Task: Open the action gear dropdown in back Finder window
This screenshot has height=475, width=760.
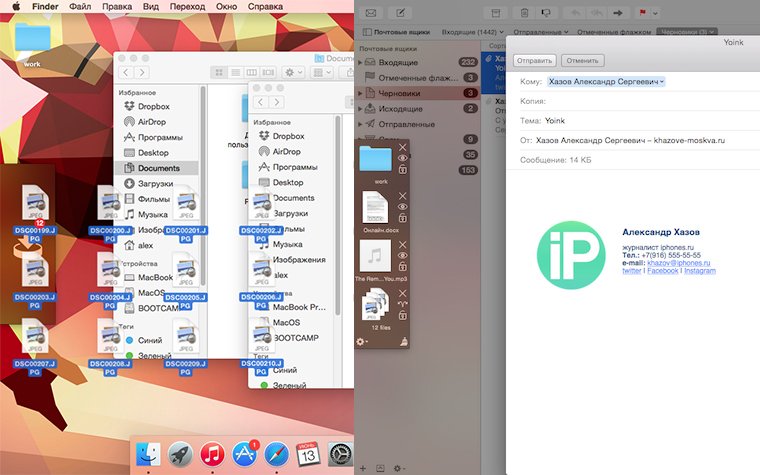Action: 293,72
